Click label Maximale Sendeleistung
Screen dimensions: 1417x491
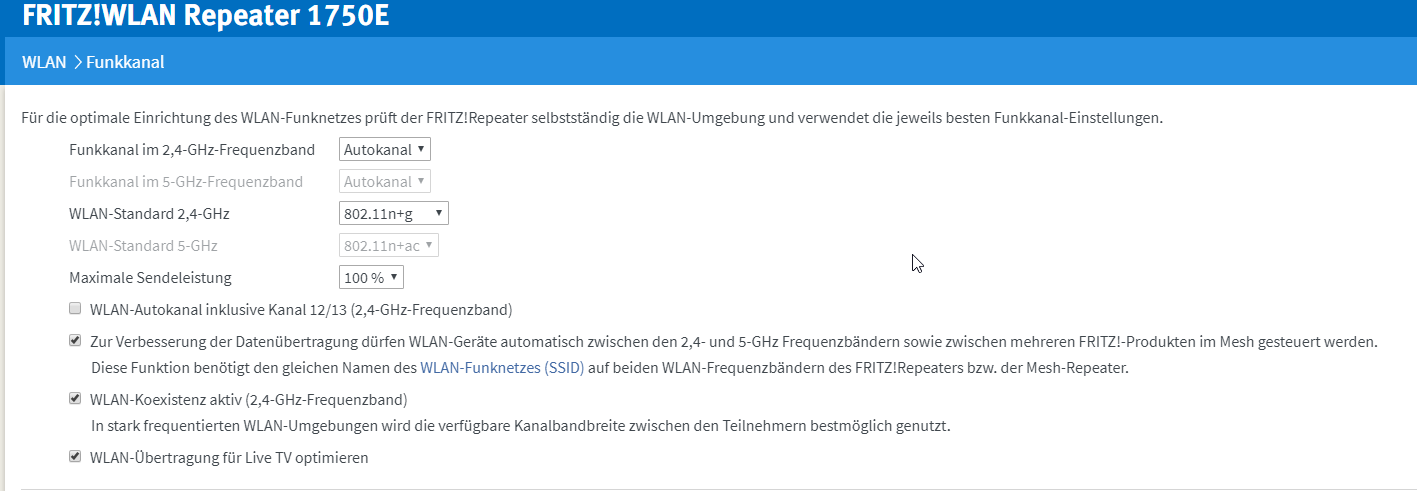[150, 278]
